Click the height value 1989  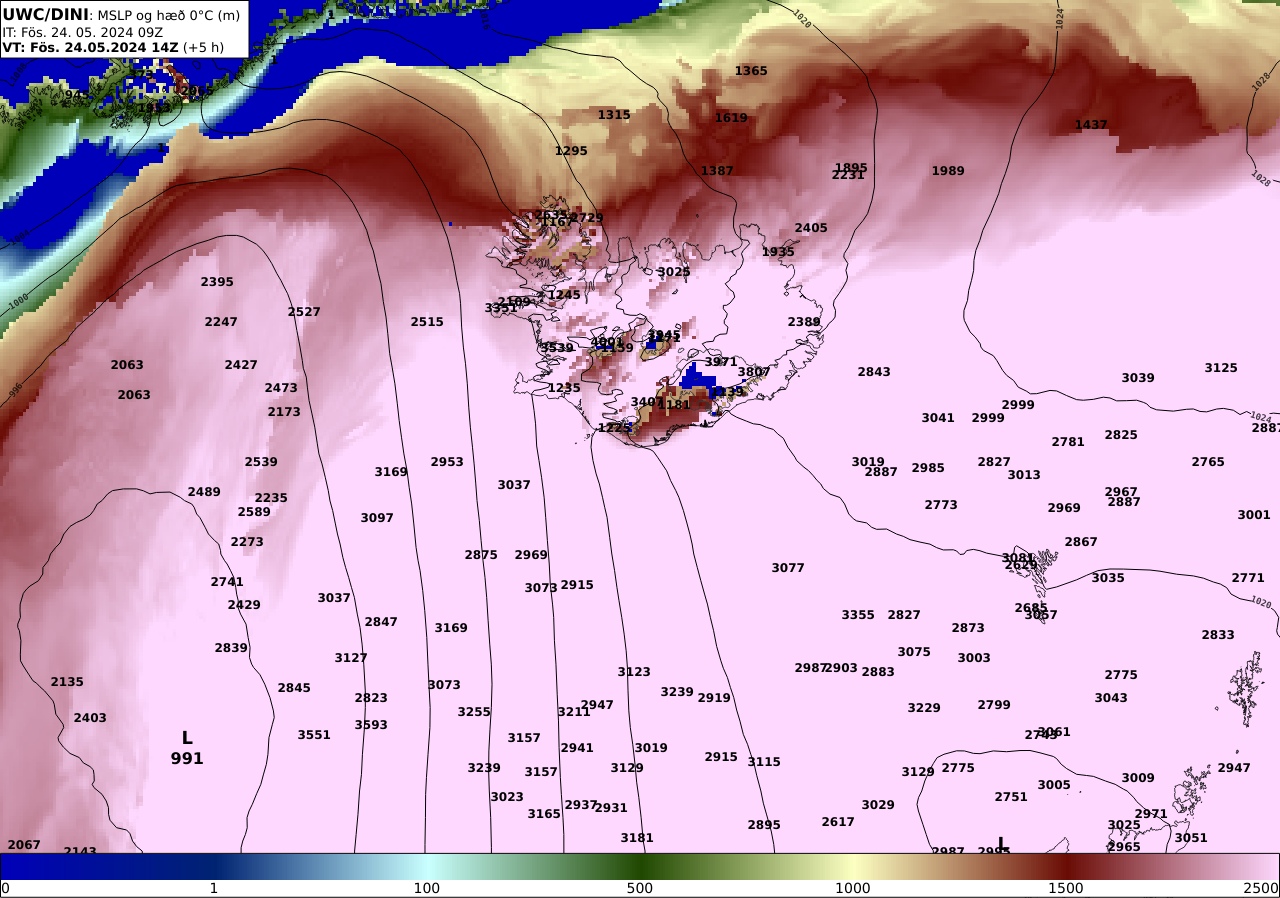[x=948, y=171]
